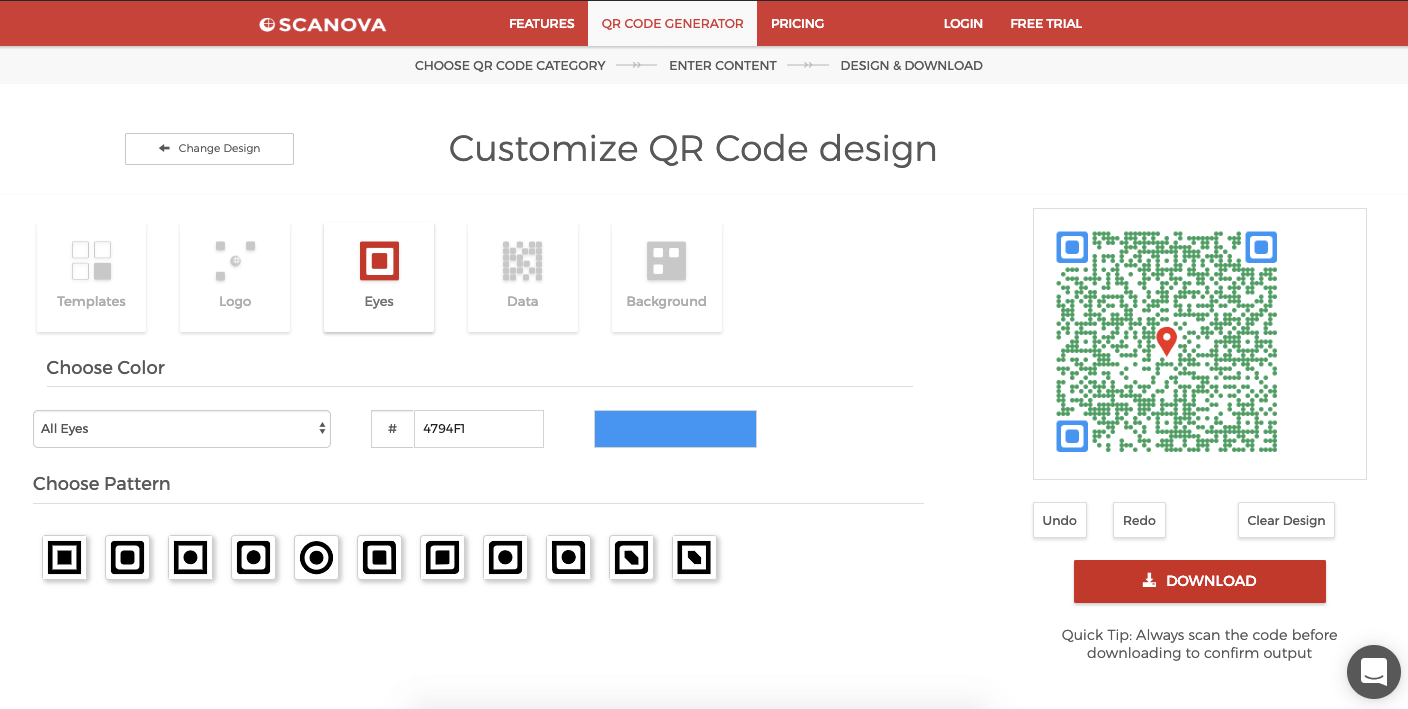Pick the last eye pattern in row

click(695, 557)
